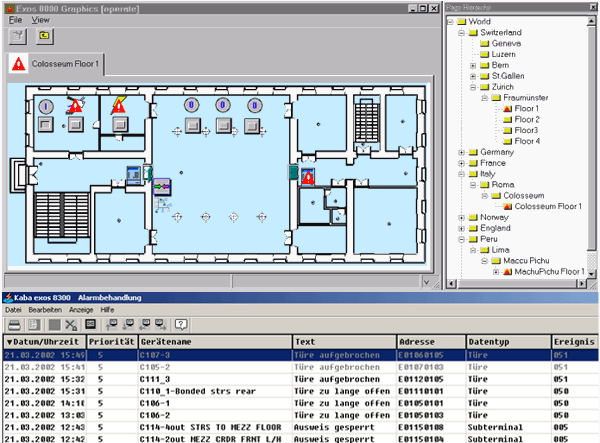Click the scissors with lock icon

tap(71, 325)
